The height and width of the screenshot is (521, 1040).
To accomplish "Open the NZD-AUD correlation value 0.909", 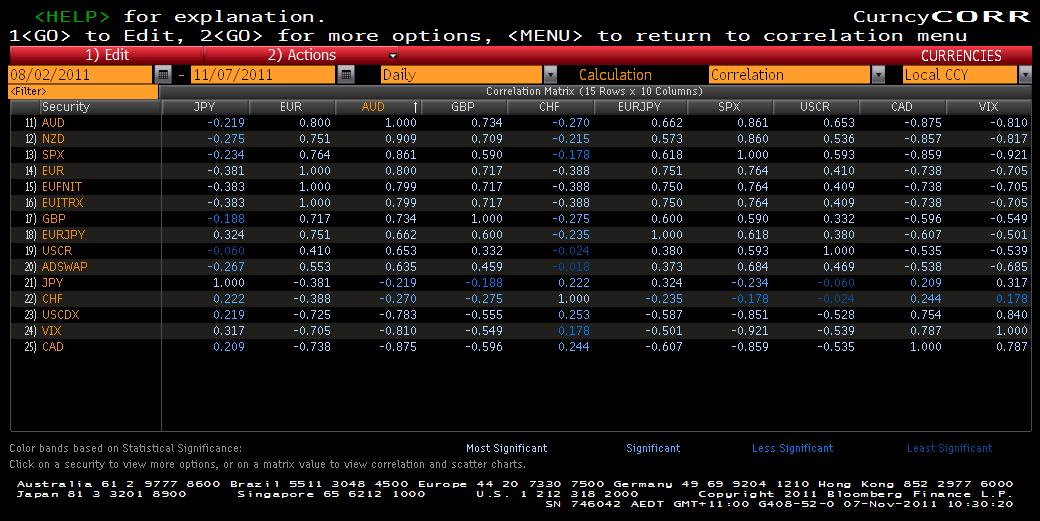I will [x=402, y=139].
